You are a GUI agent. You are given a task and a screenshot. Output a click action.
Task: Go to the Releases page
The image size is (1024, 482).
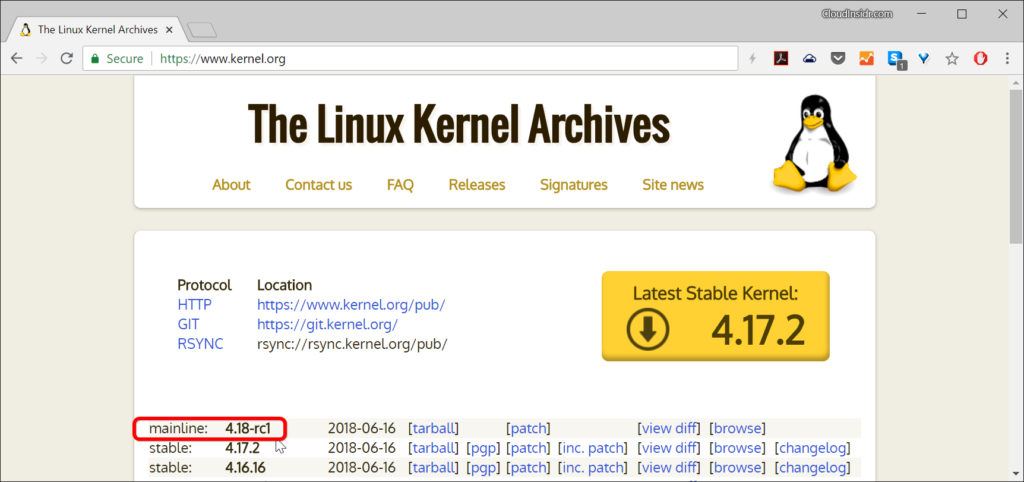point(477,185)
